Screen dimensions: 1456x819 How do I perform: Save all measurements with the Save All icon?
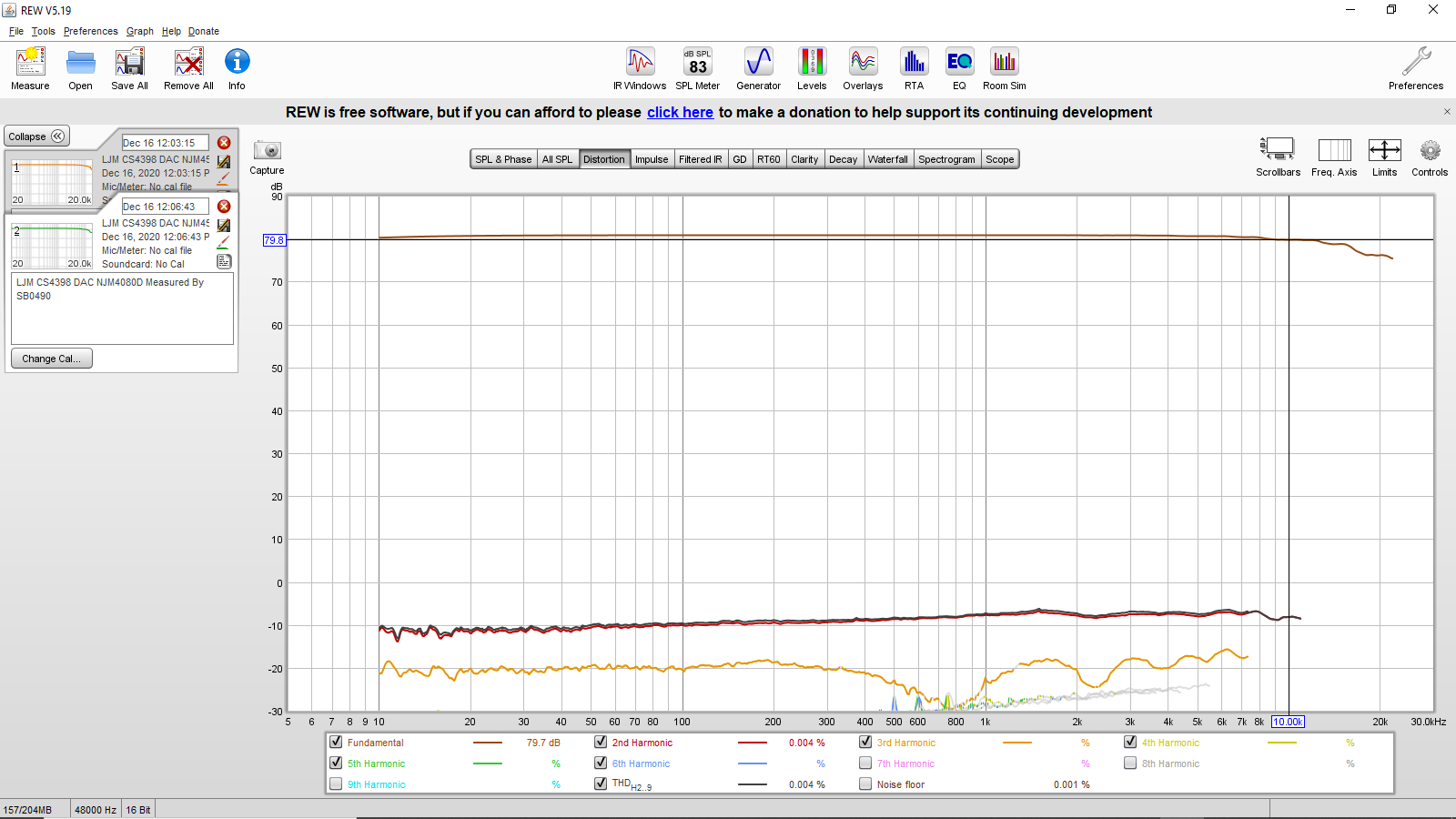pyautogui.click(x=129, y=69)
